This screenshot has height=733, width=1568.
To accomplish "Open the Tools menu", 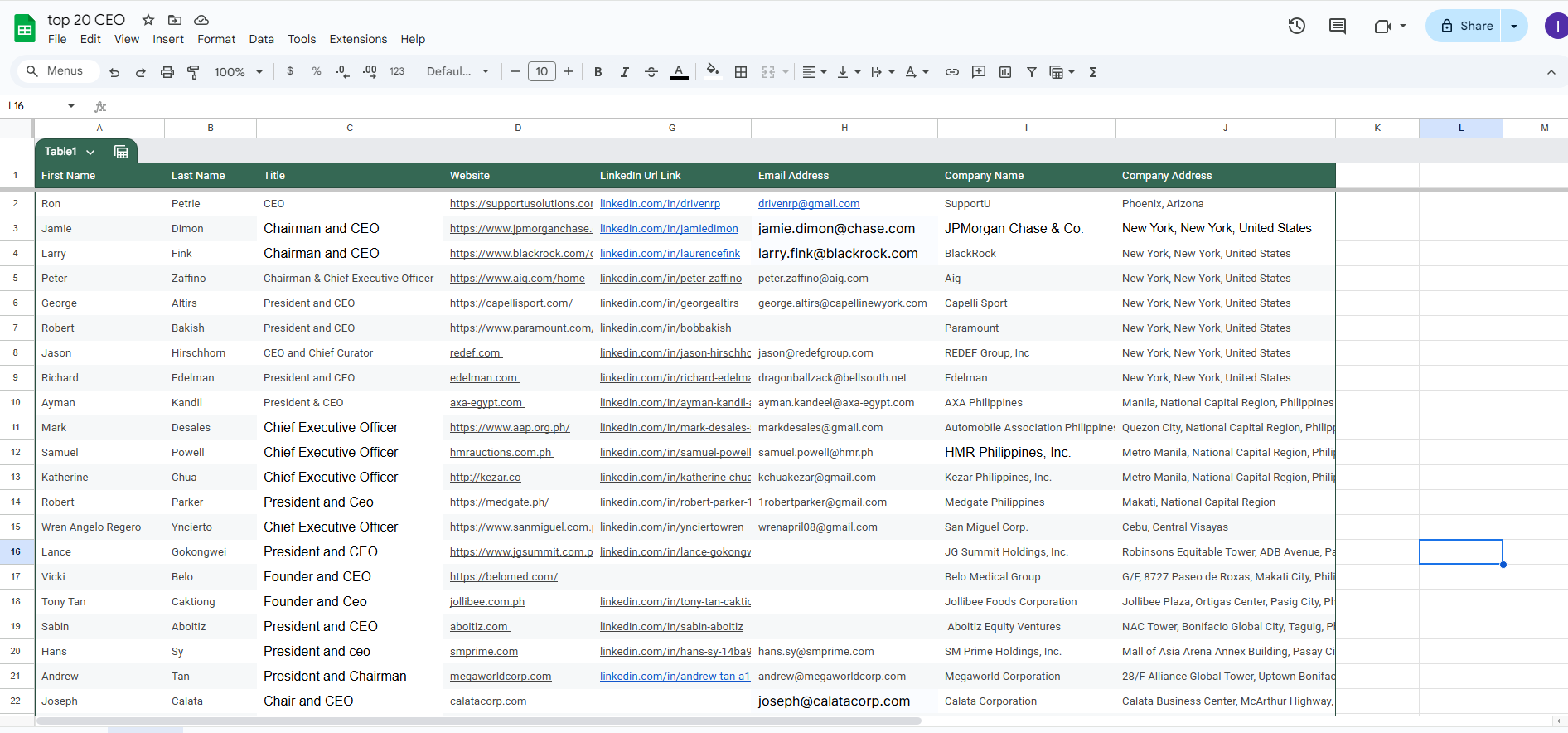I will 302,39.
